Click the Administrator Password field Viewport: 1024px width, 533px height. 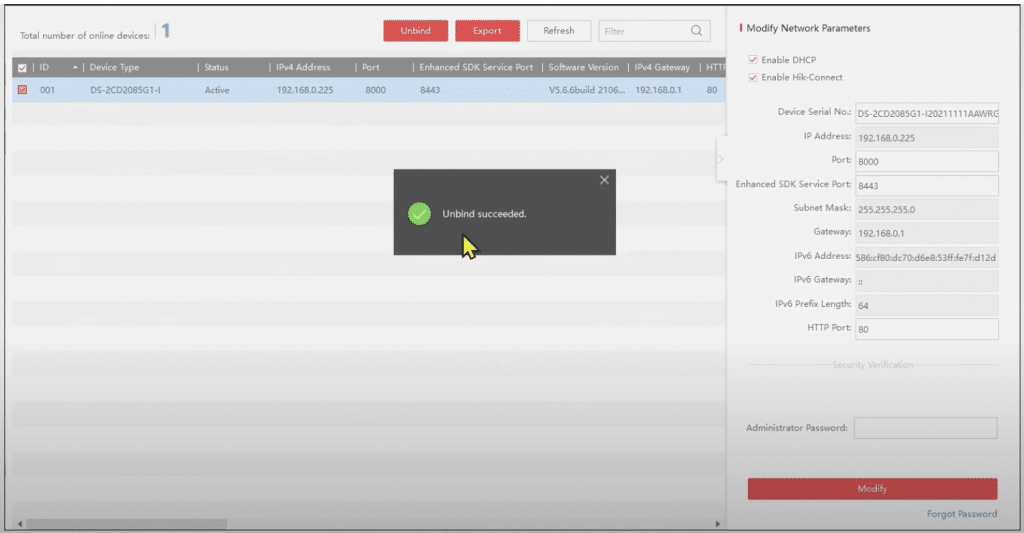pos(925,428)
